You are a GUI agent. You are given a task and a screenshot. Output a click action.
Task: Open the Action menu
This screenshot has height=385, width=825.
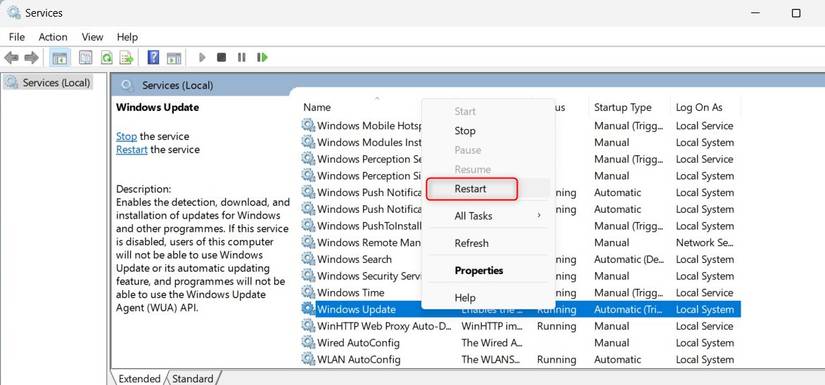(53, 37)
